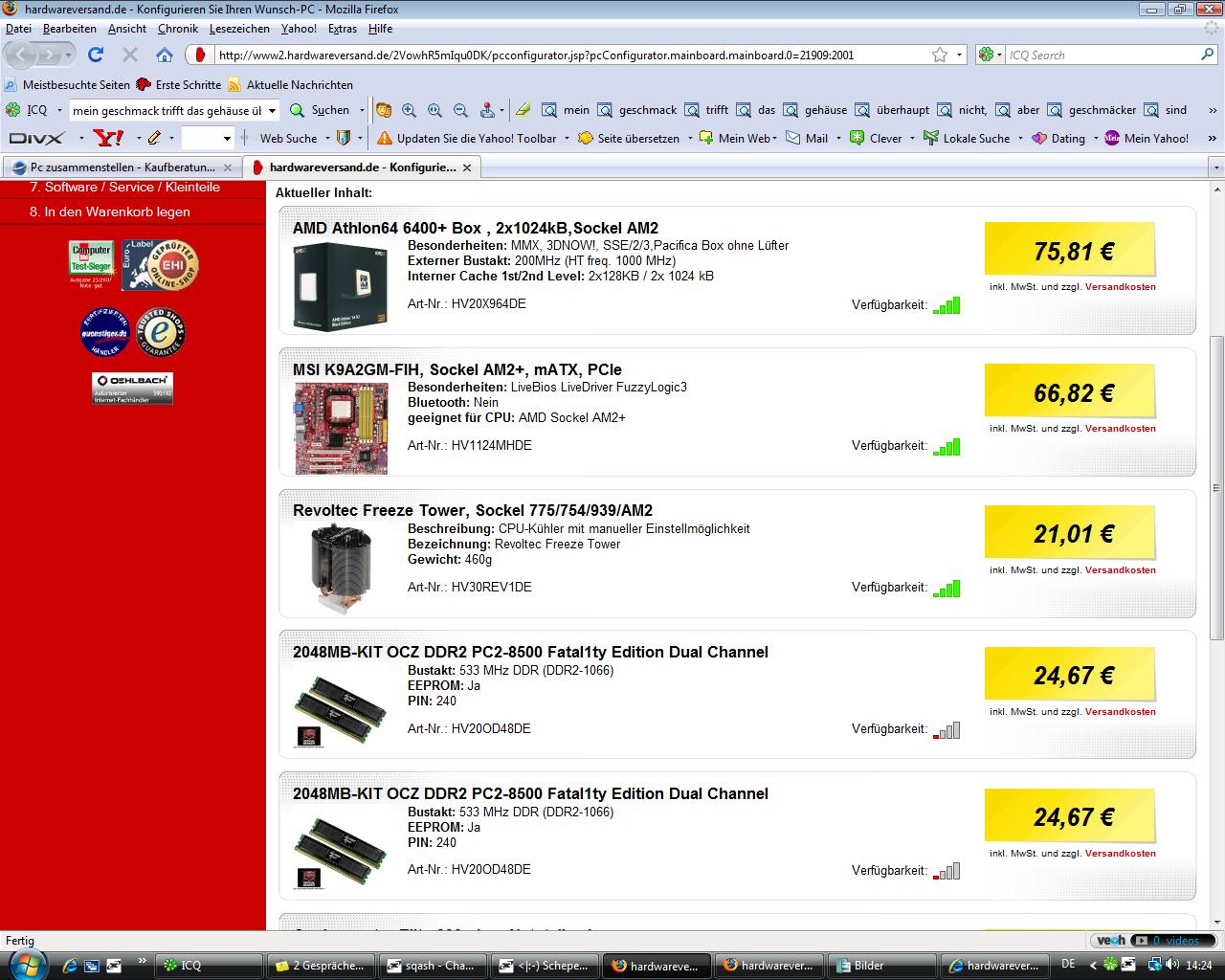Click Versandkosten link under 66,82 € price
The height and width of the screenshot is (980, 1225).
tap(1120, 429)
